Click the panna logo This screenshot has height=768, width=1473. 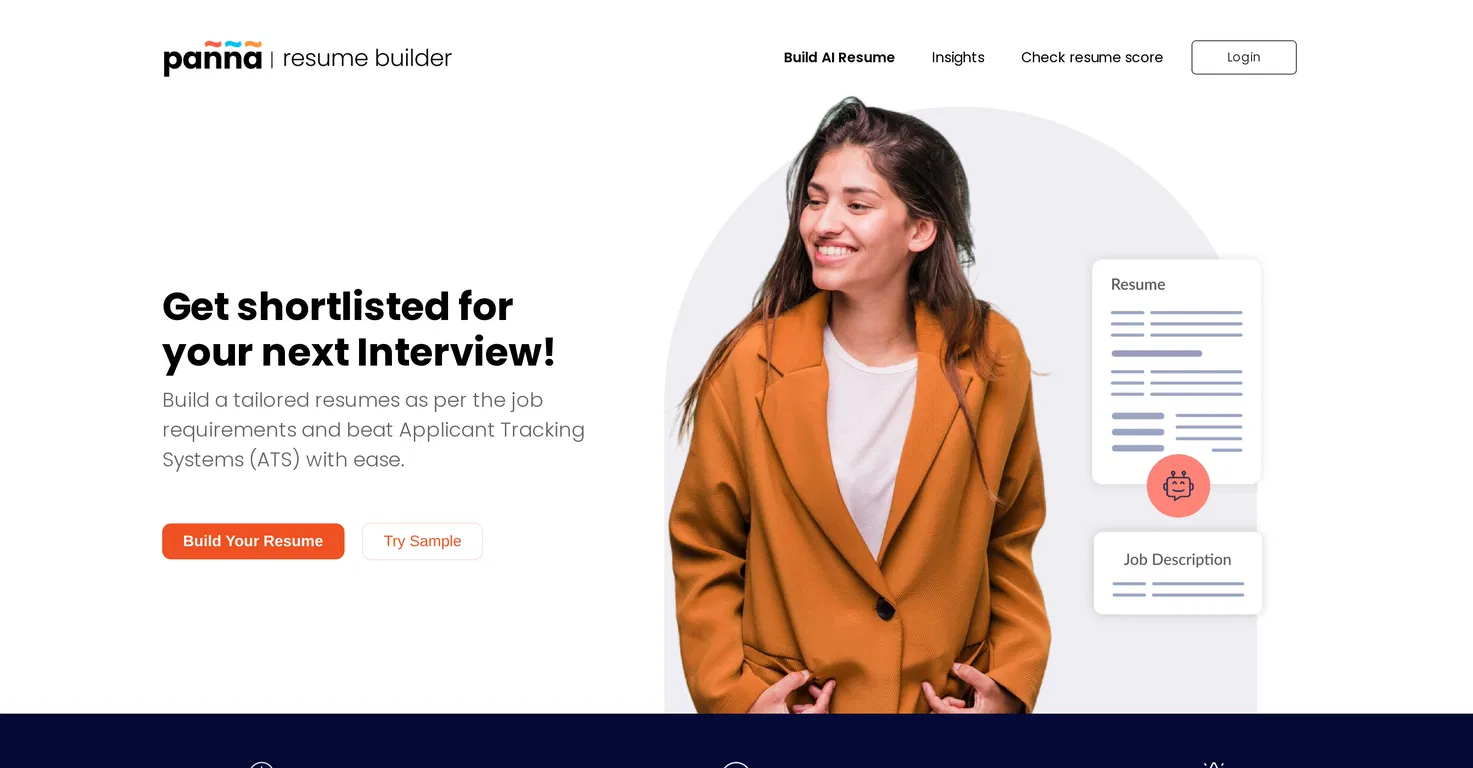[212, 58]
